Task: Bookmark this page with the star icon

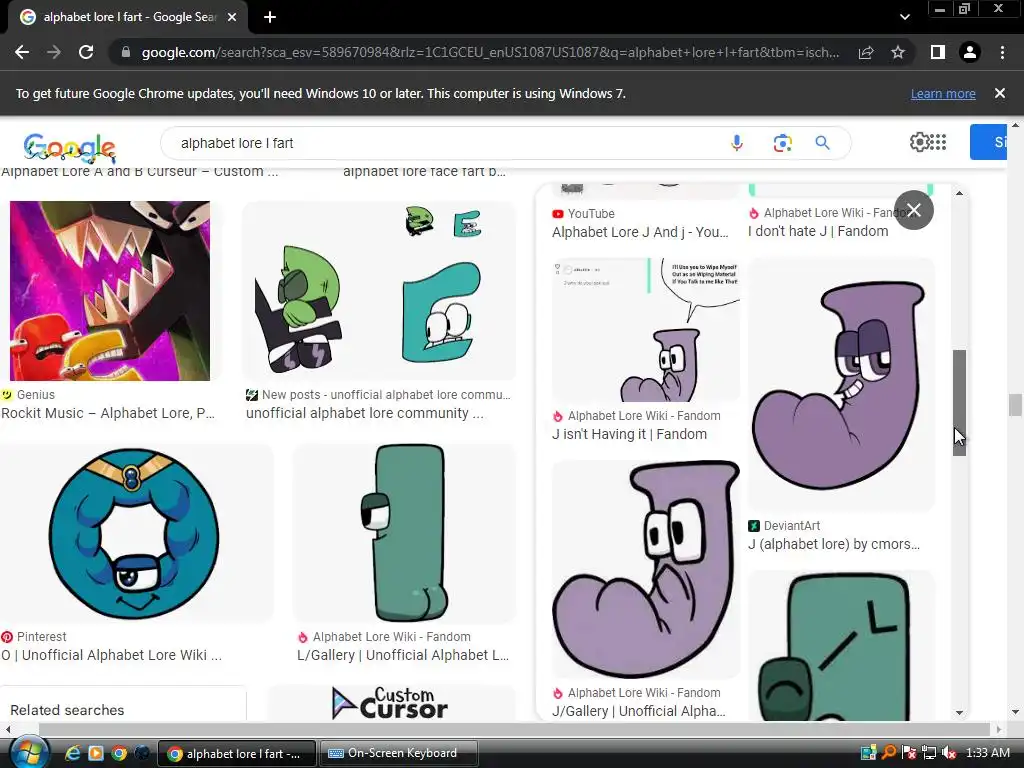Action: (x=898, y=52)
